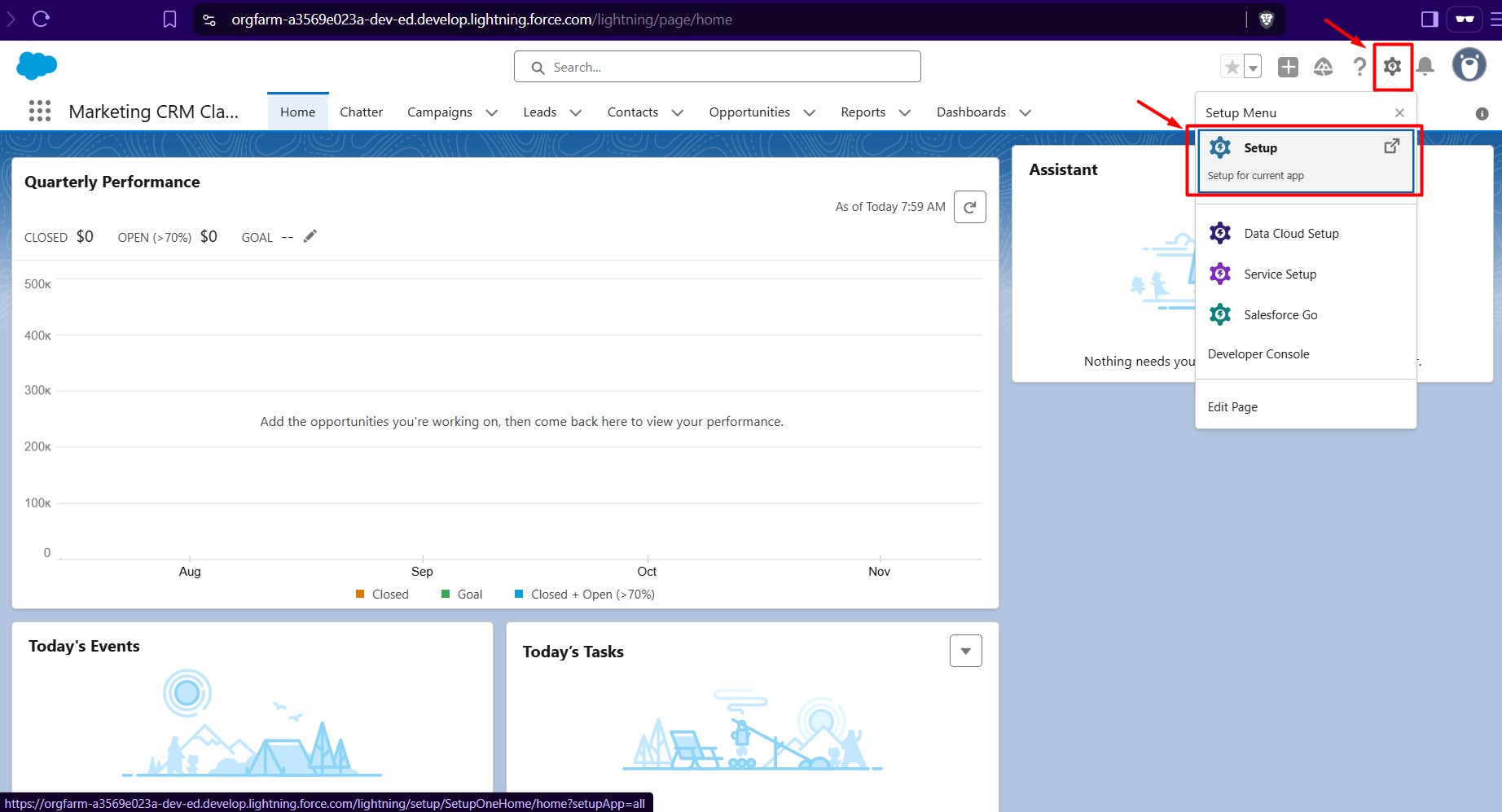Screen dimensions: 1502x812
Task: Open Developer Console from Setup Menu
Action: [x=1258, y=353]
